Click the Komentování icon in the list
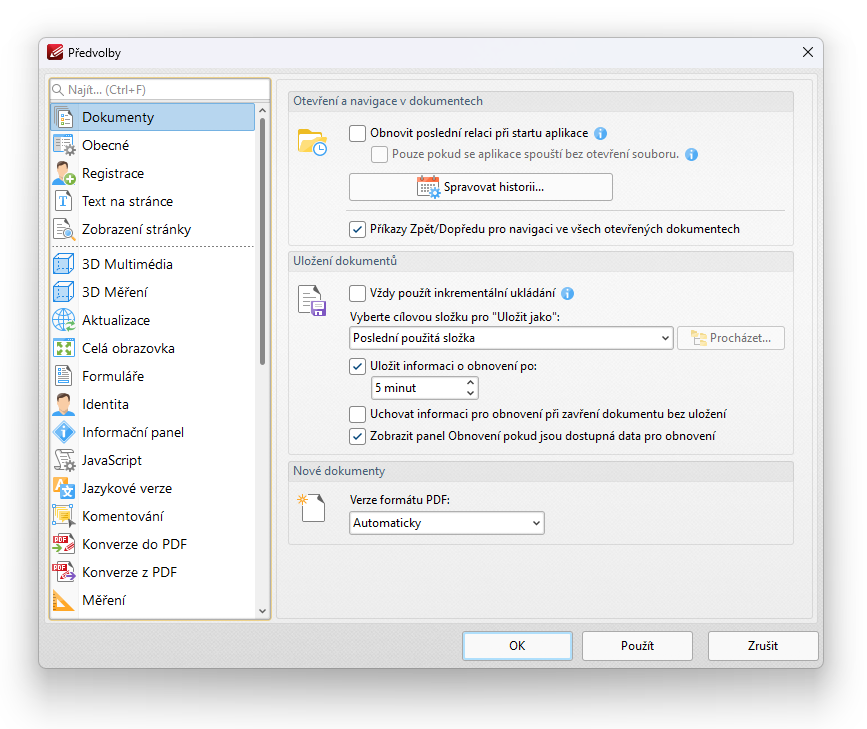Viewport: 867px width, 729px height. pyautogui.click(x=64, y=516)
